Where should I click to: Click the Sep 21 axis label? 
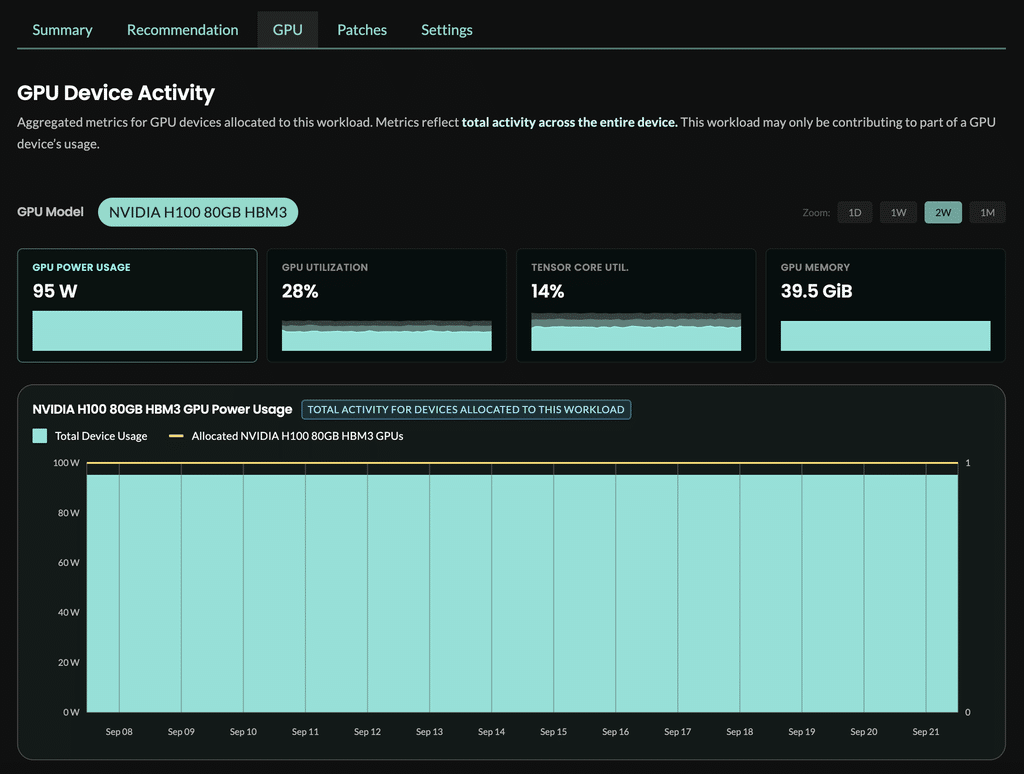click(x=925, y=732)
